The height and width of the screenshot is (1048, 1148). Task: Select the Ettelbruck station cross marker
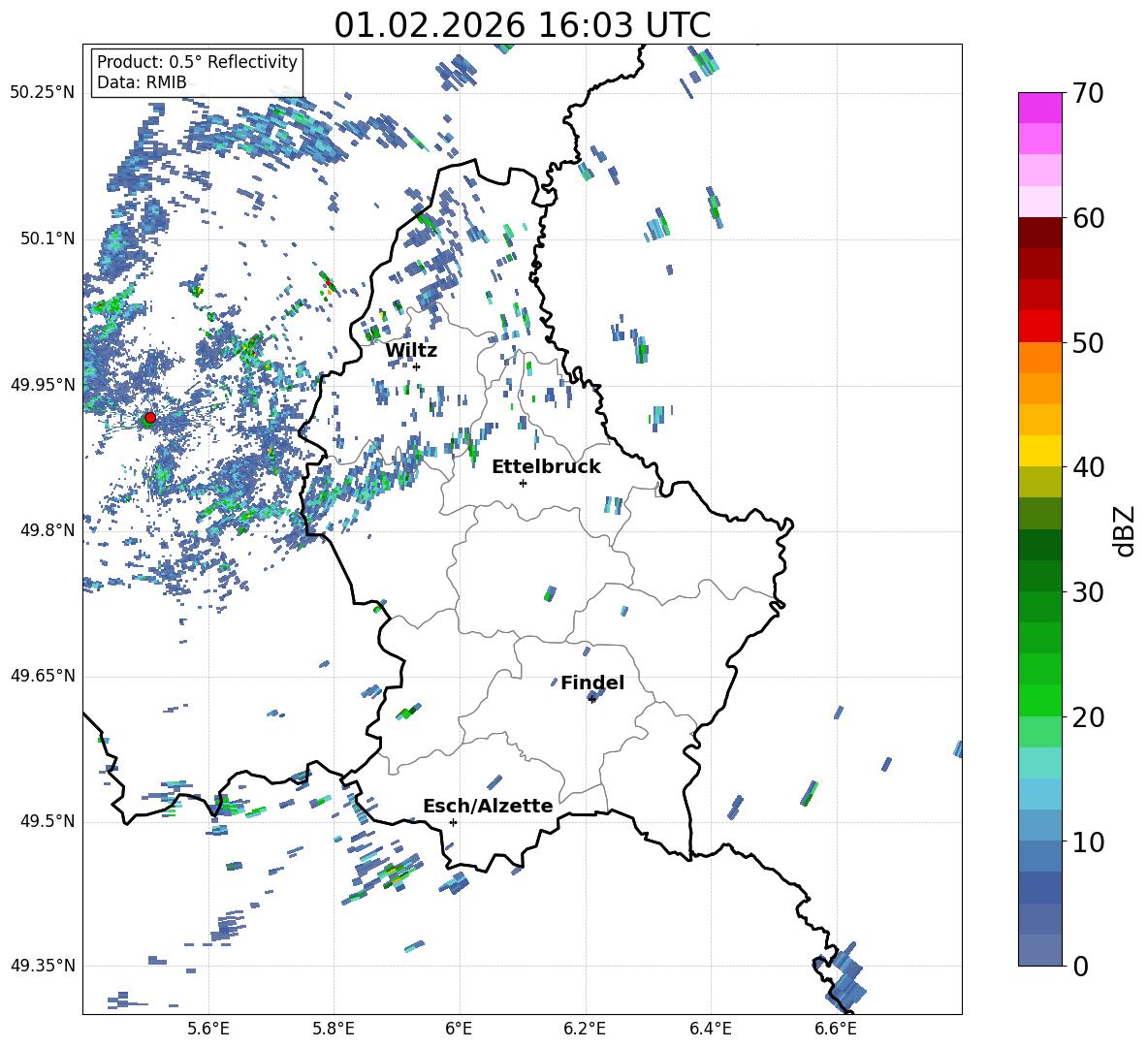pyautogui.click(x=523, y=483)
